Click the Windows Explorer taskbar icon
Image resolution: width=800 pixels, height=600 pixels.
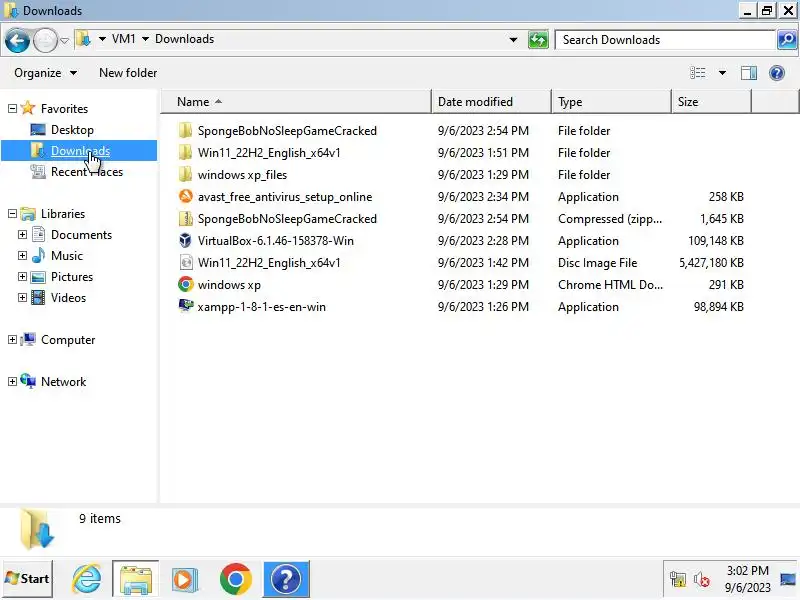pyautogui.click(x=135, y=579)
